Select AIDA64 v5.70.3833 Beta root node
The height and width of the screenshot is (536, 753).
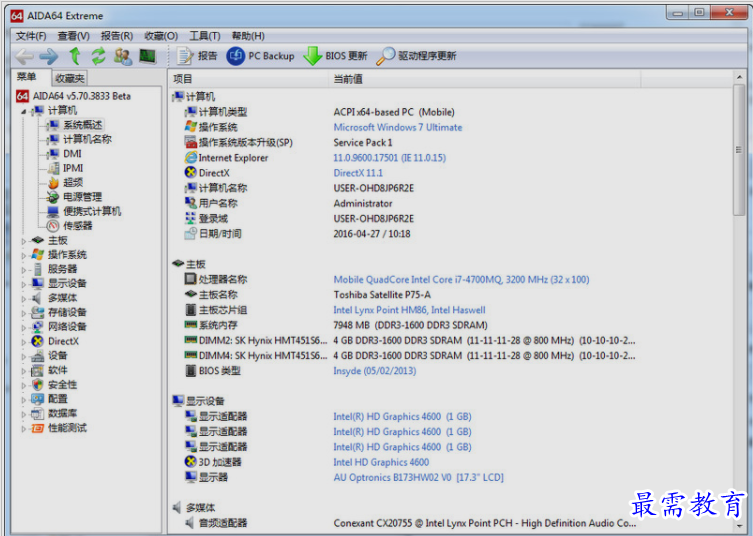[x=73, y=96]
